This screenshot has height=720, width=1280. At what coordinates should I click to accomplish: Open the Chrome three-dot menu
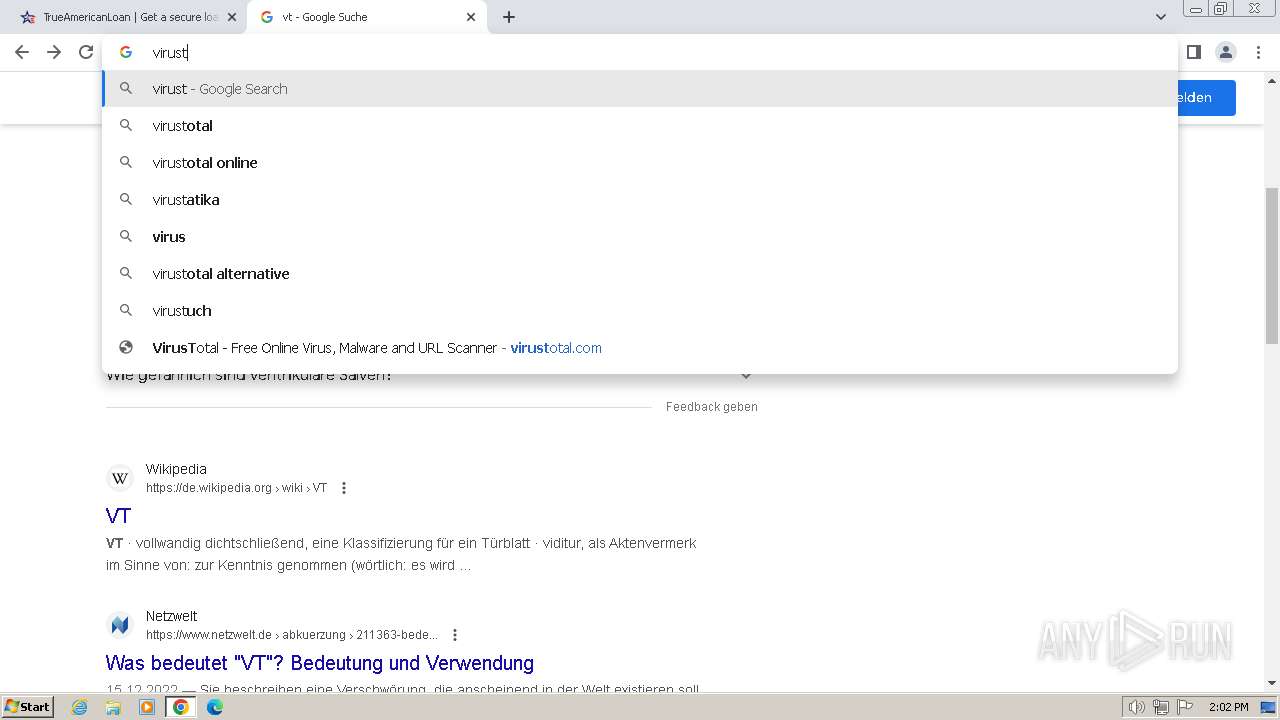point(1258,52)
